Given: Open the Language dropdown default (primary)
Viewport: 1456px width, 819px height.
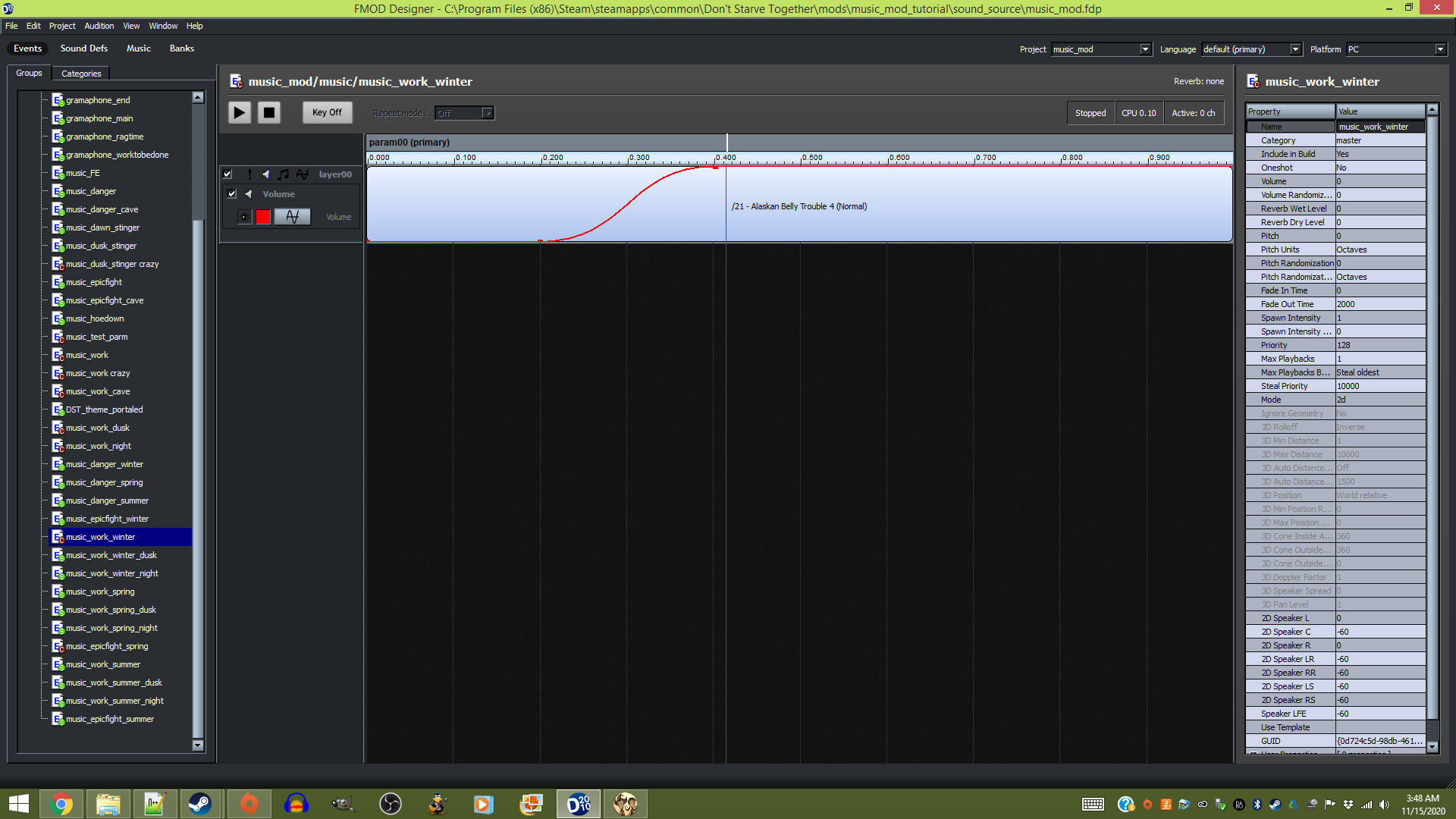Looking at the screenshot, I should click(x=1295, y=49).
